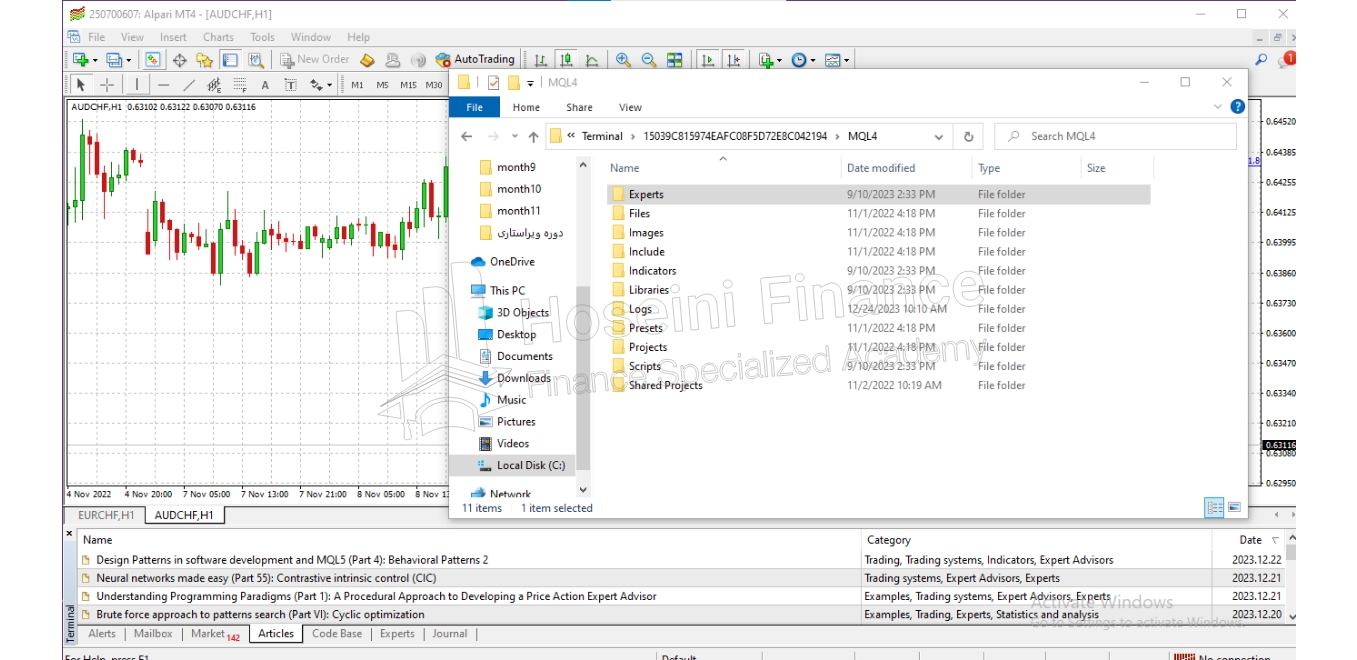Screen dimensions: 1357x660
Task: Expand the File Explorer ribbon chevron
Action: [x=1217, y=106]
